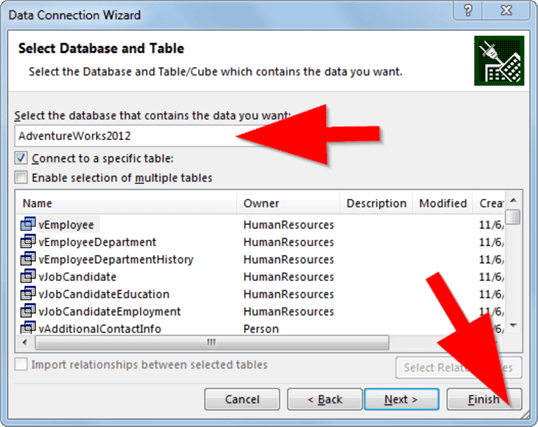The image size is (538, 427).
Task: Click the help question mark button
Action: coord(468,10)
